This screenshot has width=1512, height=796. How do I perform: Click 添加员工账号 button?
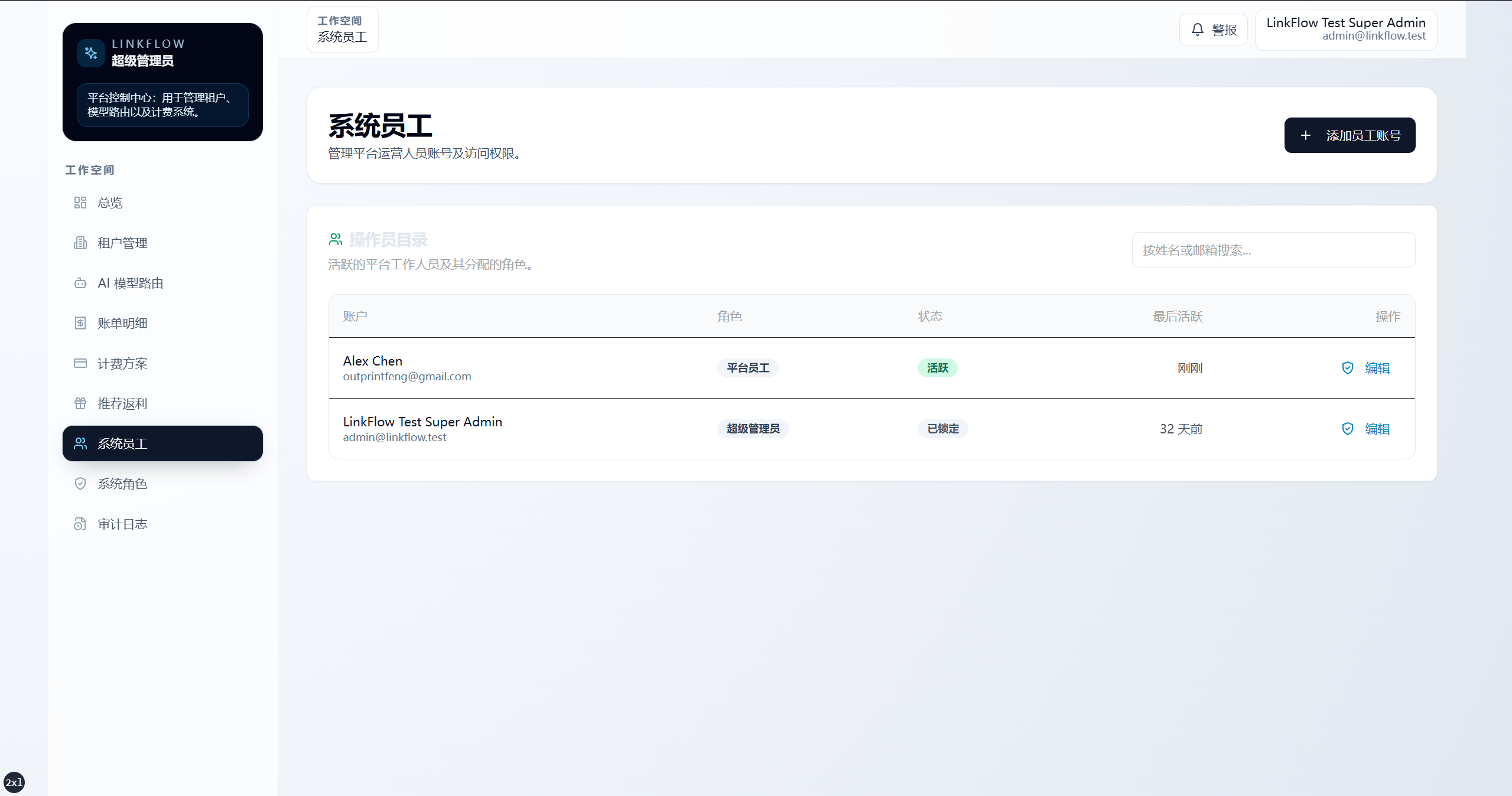1350,135
